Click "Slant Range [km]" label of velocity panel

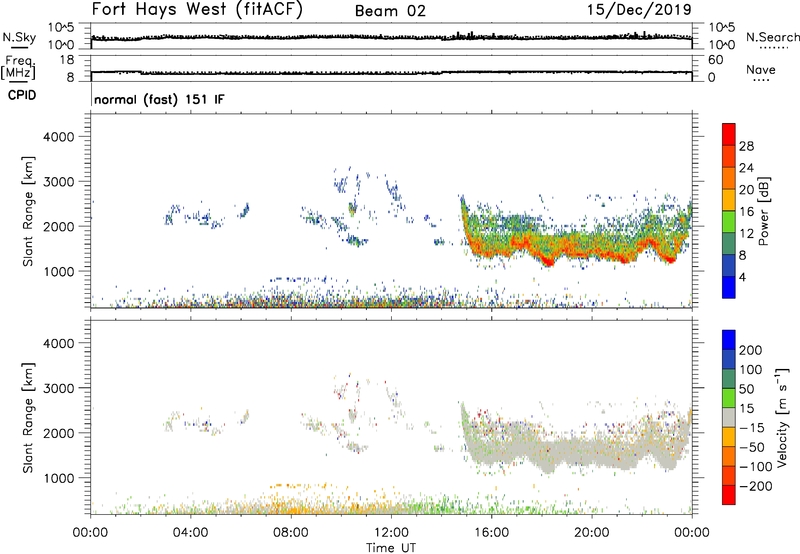coord(28,418)
